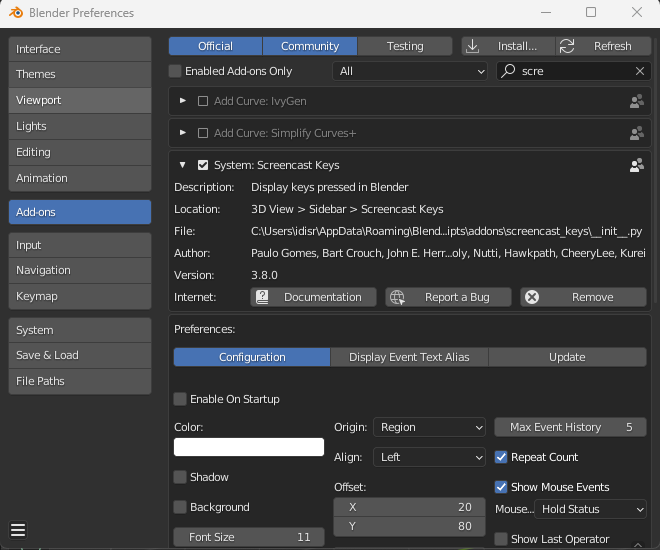Expand the Add Curve: IvyGen entry
The image size is (660, 550).
tap(183, 101)
